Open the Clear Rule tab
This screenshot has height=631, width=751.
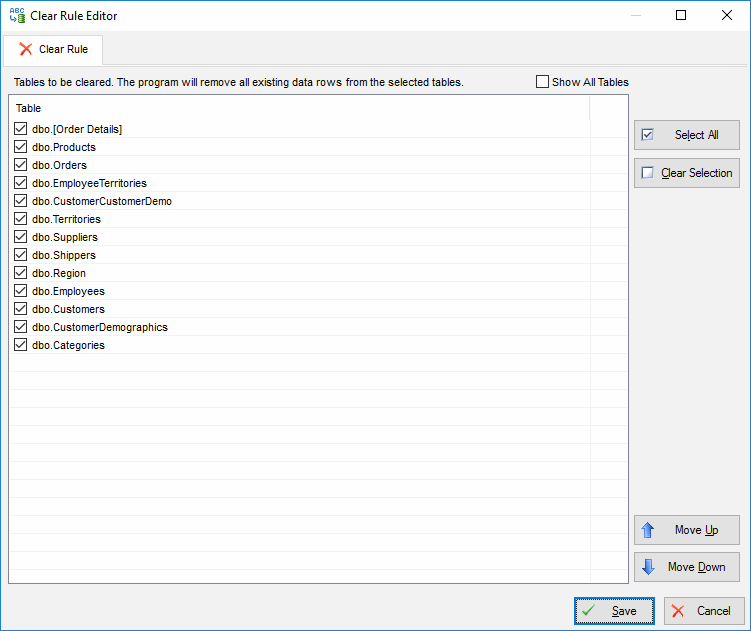53,49
